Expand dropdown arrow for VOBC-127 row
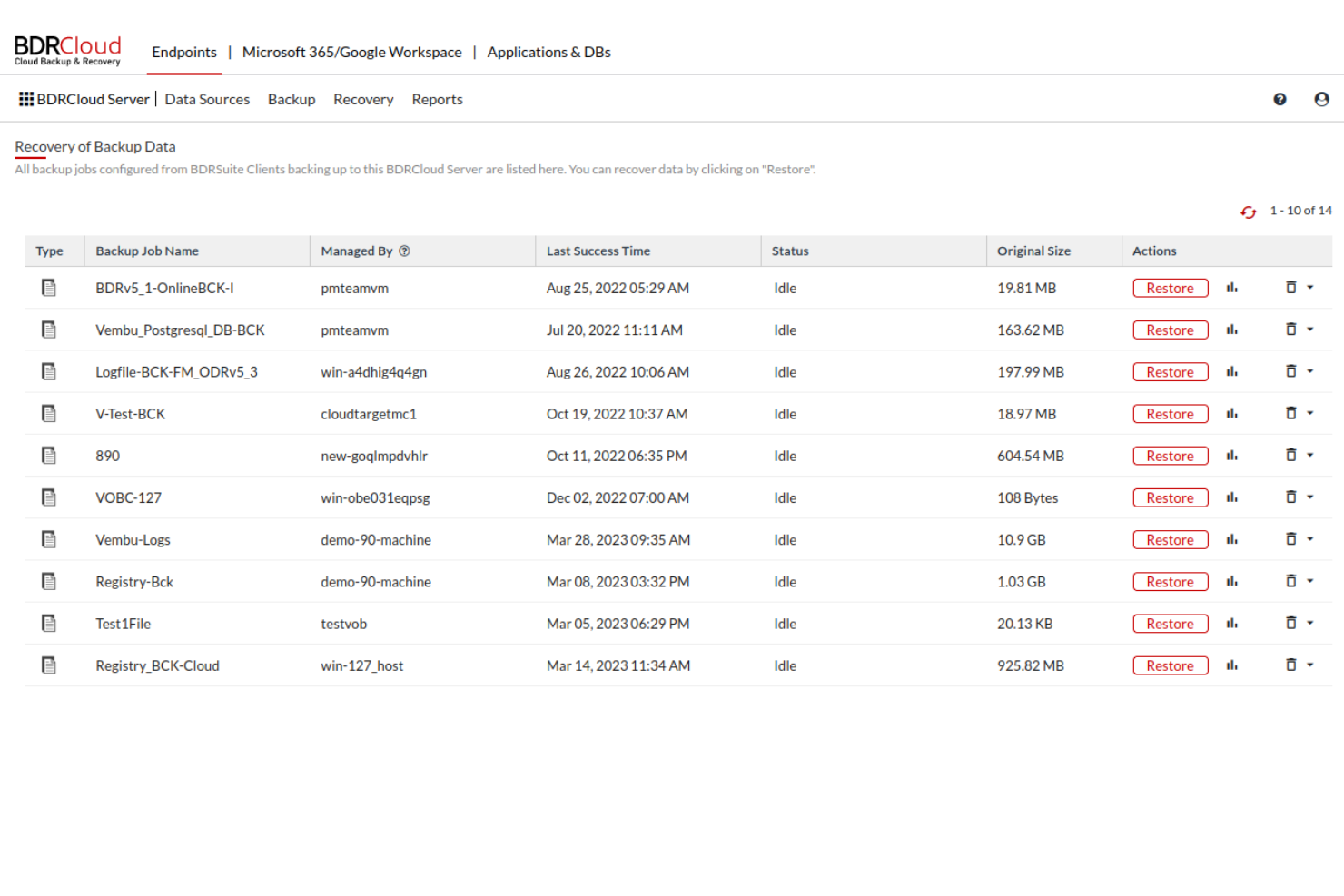1344x896 pixels. (x=1310, y=497)
